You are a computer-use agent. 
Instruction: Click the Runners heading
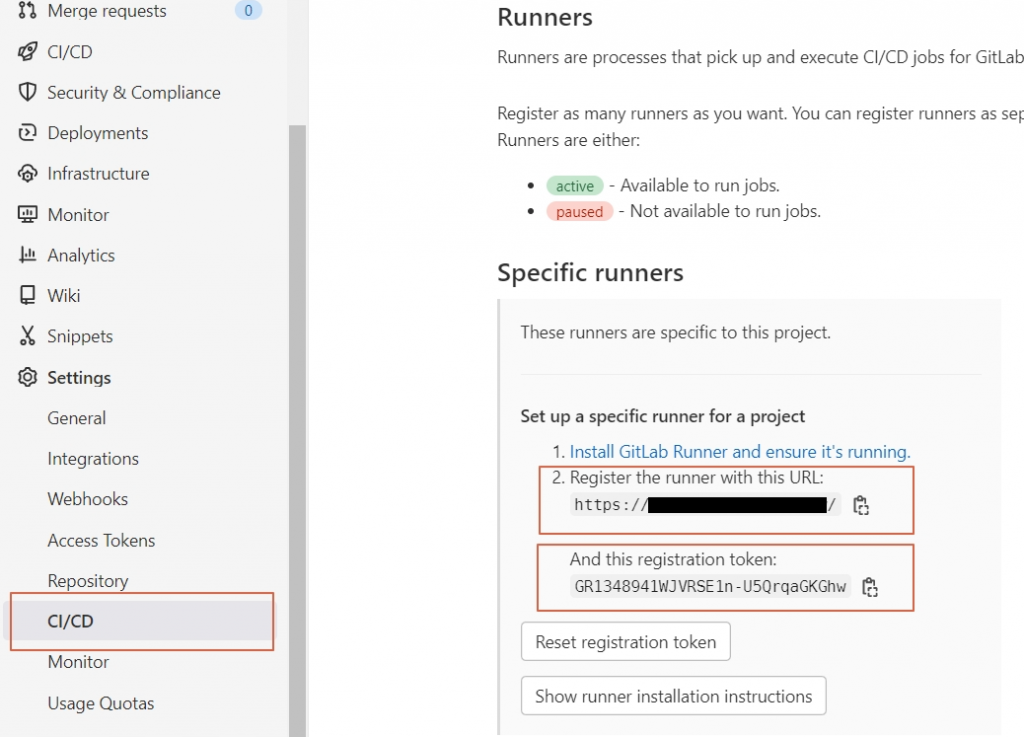click(545, 17)
